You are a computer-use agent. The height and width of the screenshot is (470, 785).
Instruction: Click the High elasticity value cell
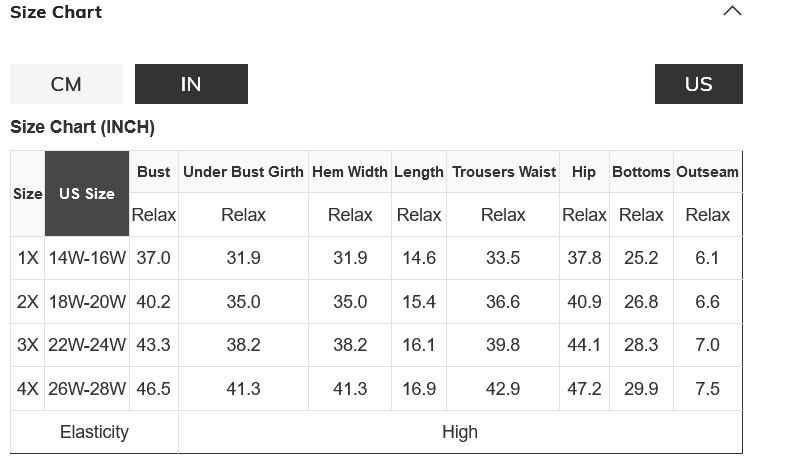point(460,432)
